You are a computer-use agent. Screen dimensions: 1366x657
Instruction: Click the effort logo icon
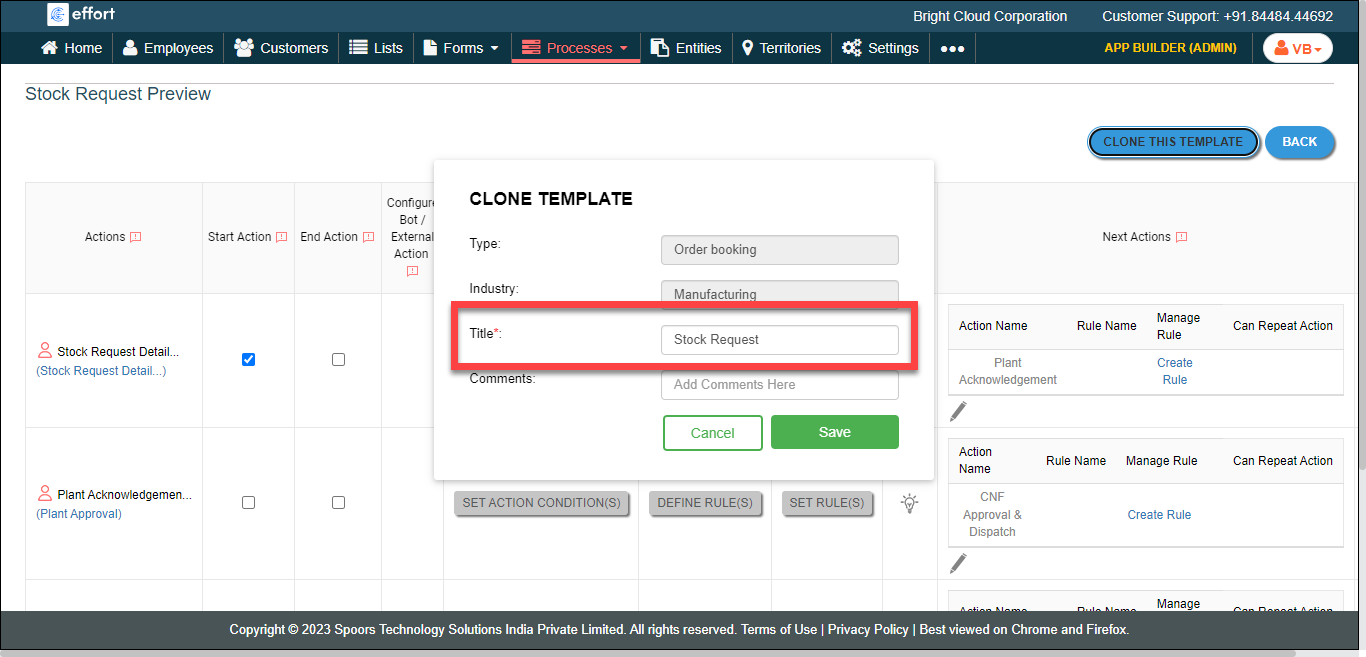tap(58, 15)
